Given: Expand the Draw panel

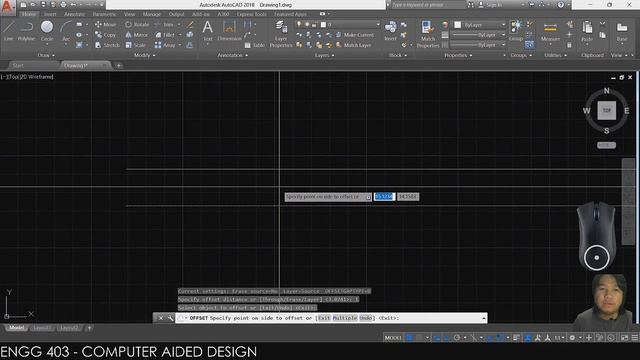Looking at the screenshot, I should (46, 55).
